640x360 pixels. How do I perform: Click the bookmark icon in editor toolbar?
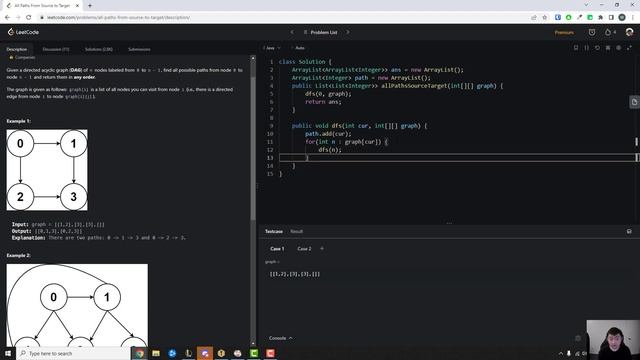(576, 48)
